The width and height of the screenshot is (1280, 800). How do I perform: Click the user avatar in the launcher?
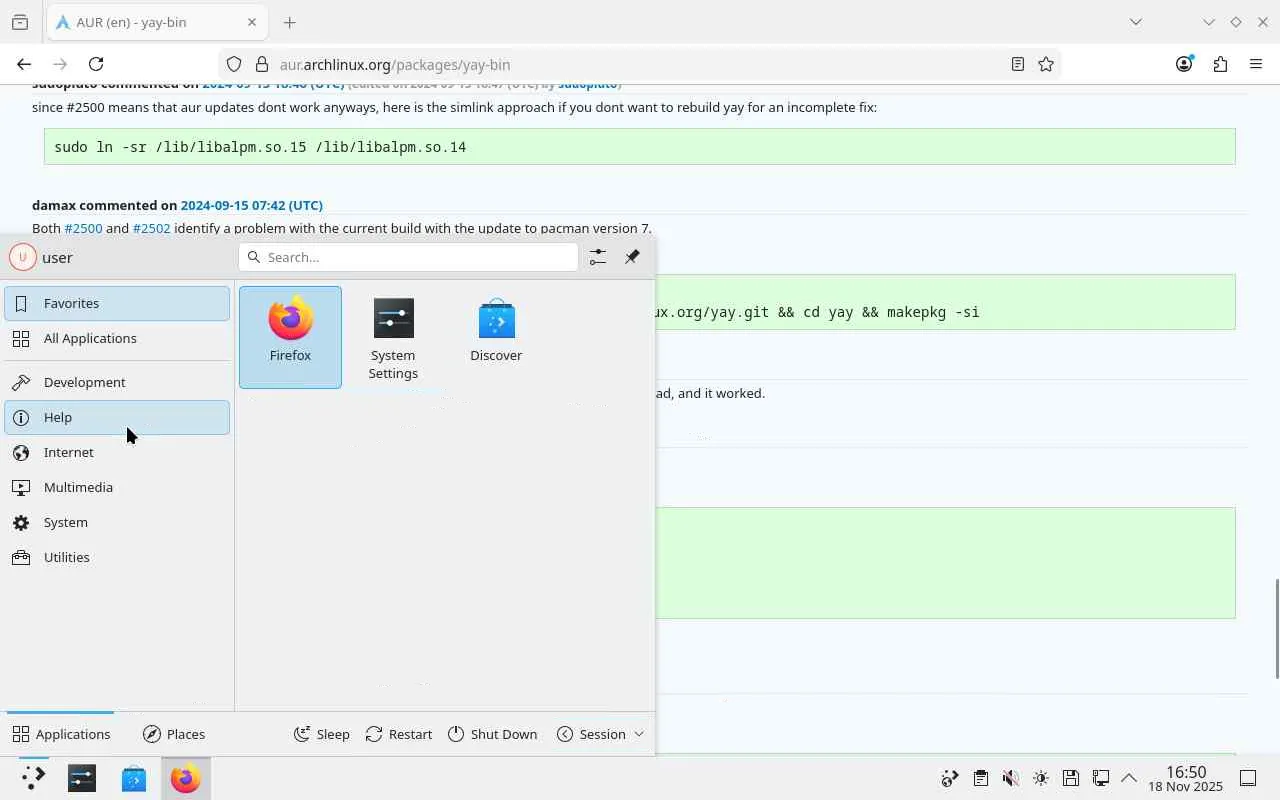22,257
